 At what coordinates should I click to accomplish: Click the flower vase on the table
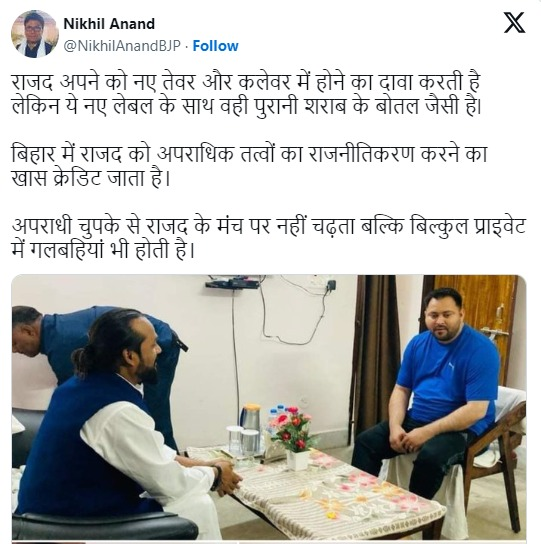point(294,439)
